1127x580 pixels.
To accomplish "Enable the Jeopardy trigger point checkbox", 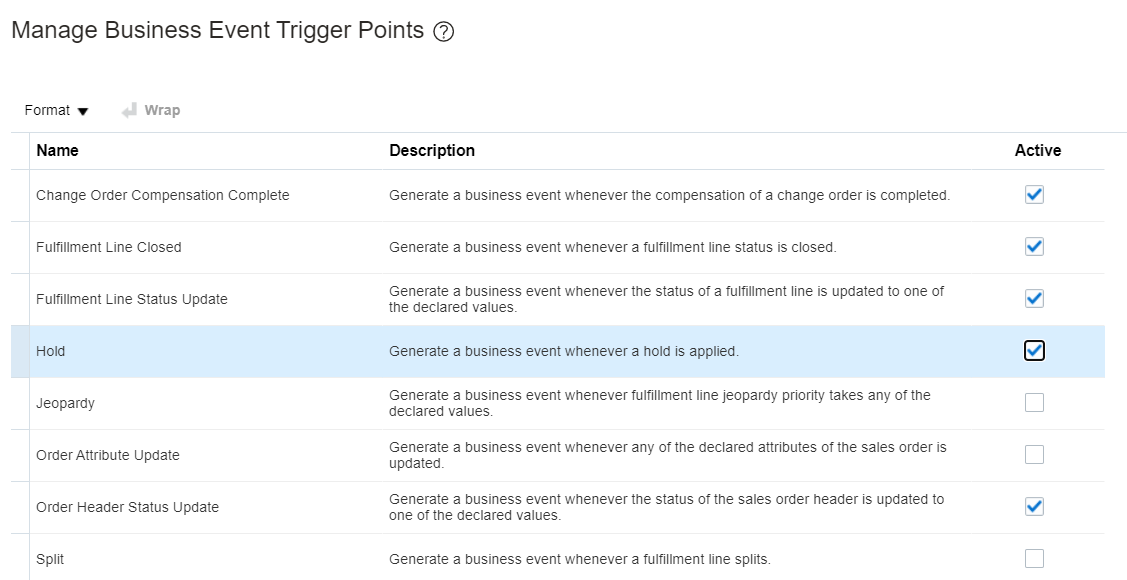I will click(x=1034, y=402).
